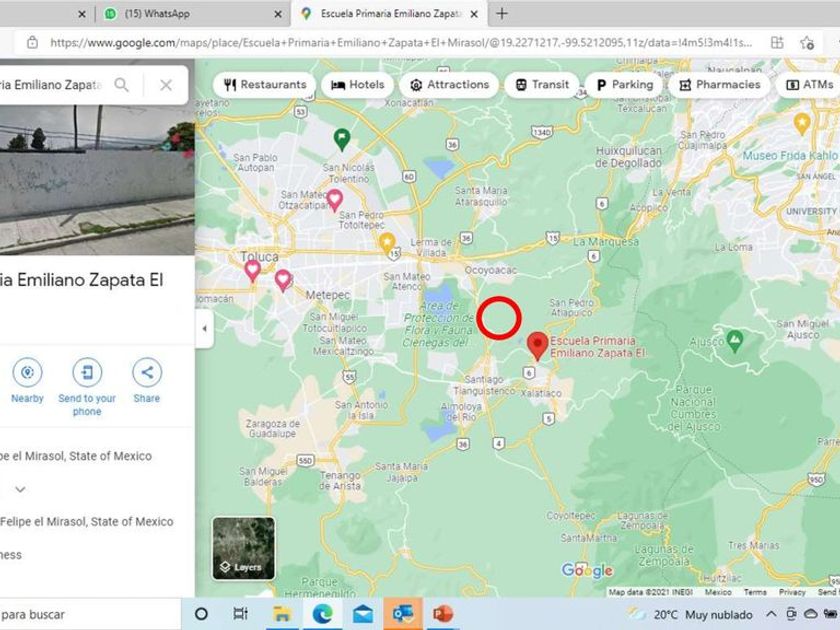The height and width of the screenshot is (630, 840).
Task: Open Cortana circle icon in taskbar
Action: coord(201,614)
